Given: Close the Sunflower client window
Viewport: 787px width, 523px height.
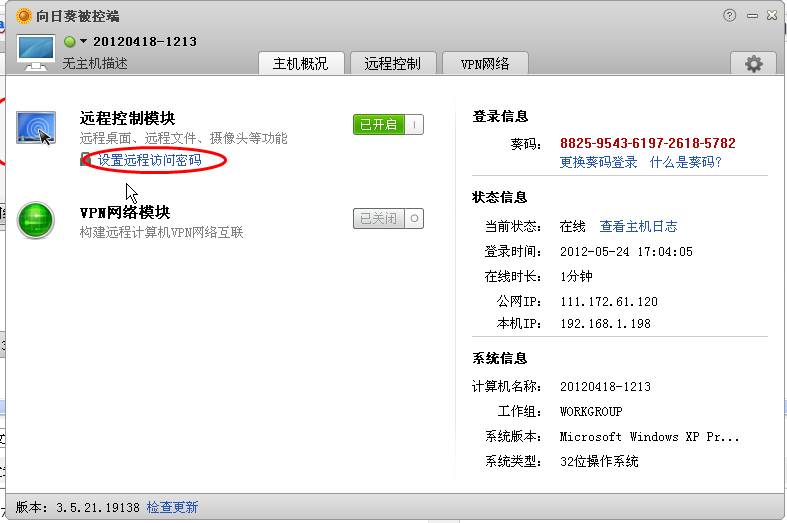Looking at the screenshot, I should coord(772,16).
